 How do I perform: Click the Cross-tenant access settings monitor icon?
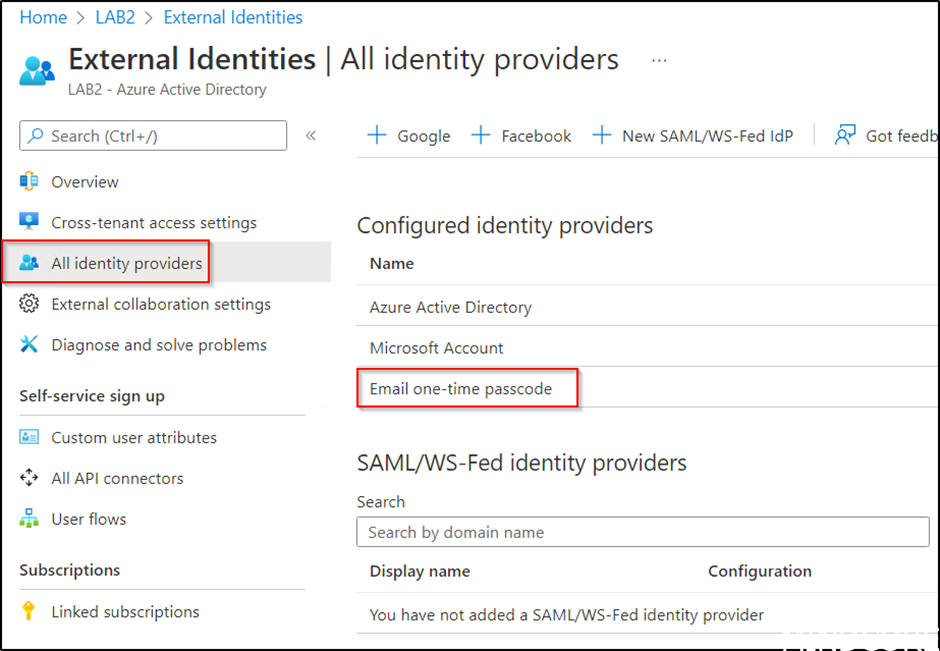tap(29, 222)
